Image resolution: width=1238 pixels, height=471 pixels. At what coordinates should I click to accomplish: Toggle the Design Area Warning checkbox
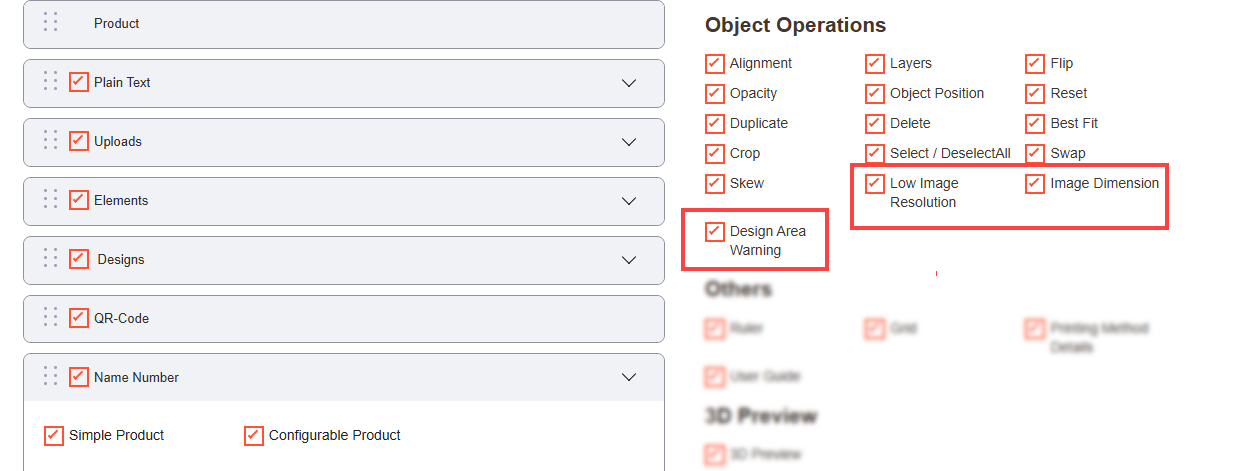tap(715, 232)
